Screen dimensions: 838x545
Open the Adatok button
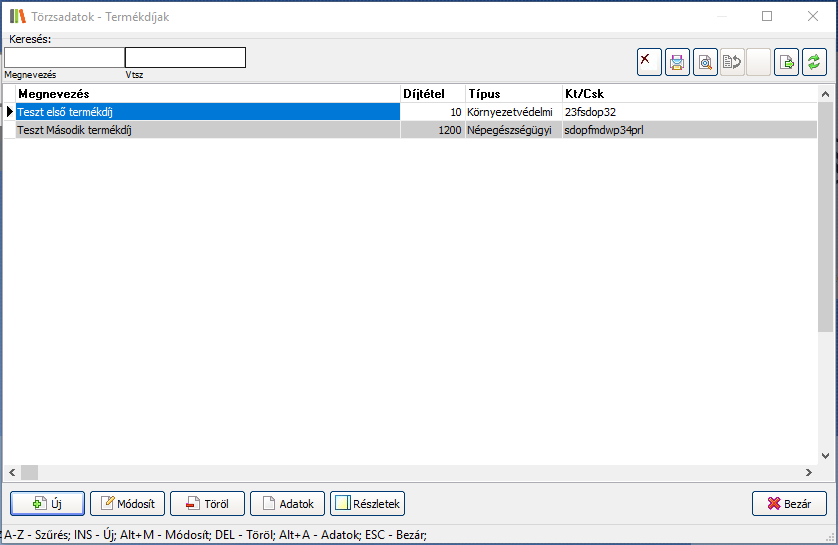point(288,504)
